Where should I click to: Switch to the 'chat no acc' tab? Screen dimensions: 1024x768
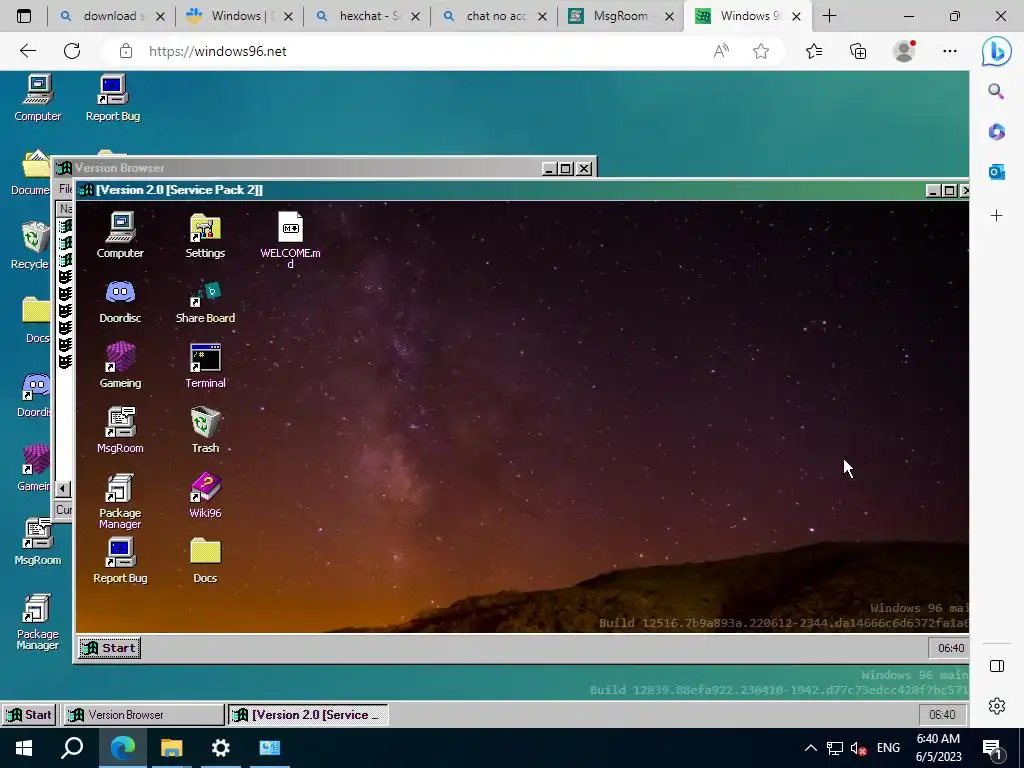tap(494, 16)
